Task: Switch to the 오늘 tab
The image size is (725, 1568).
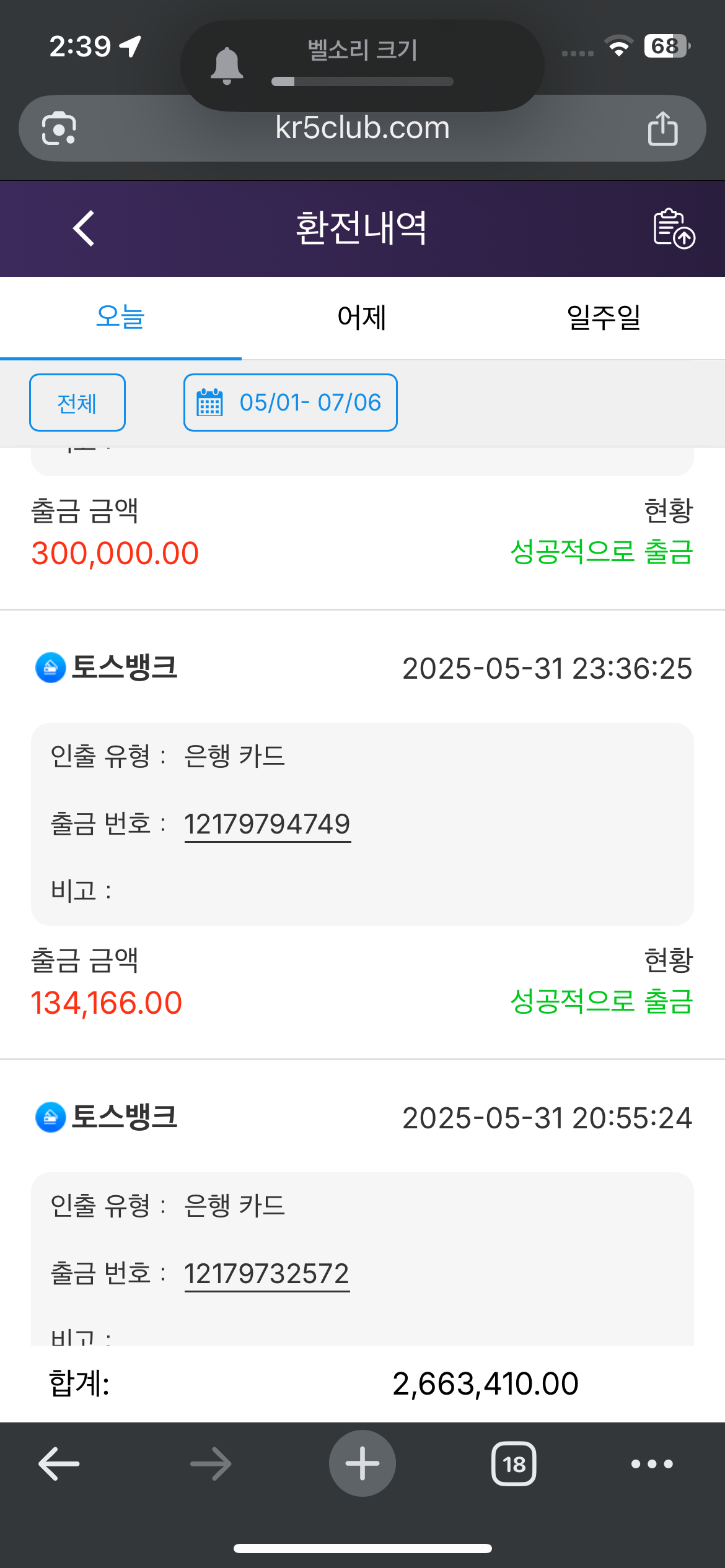Action: (x=121, y=317)
